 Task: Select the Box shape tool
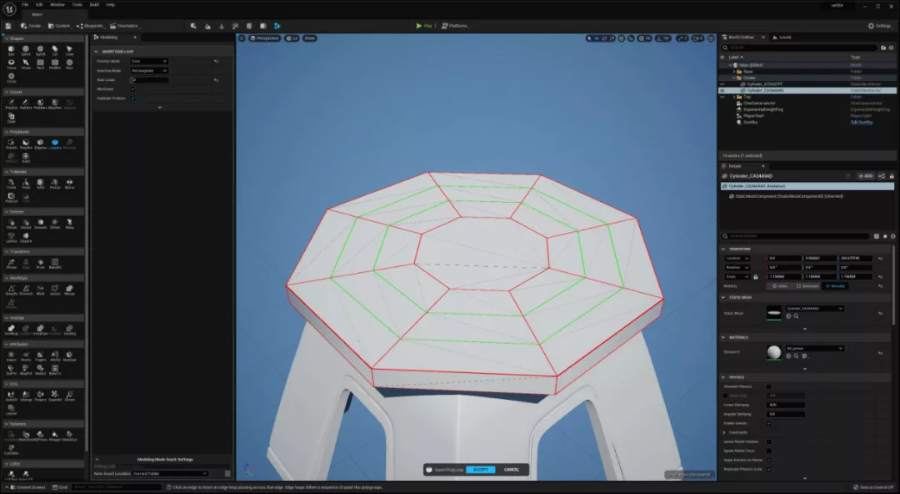11,50
